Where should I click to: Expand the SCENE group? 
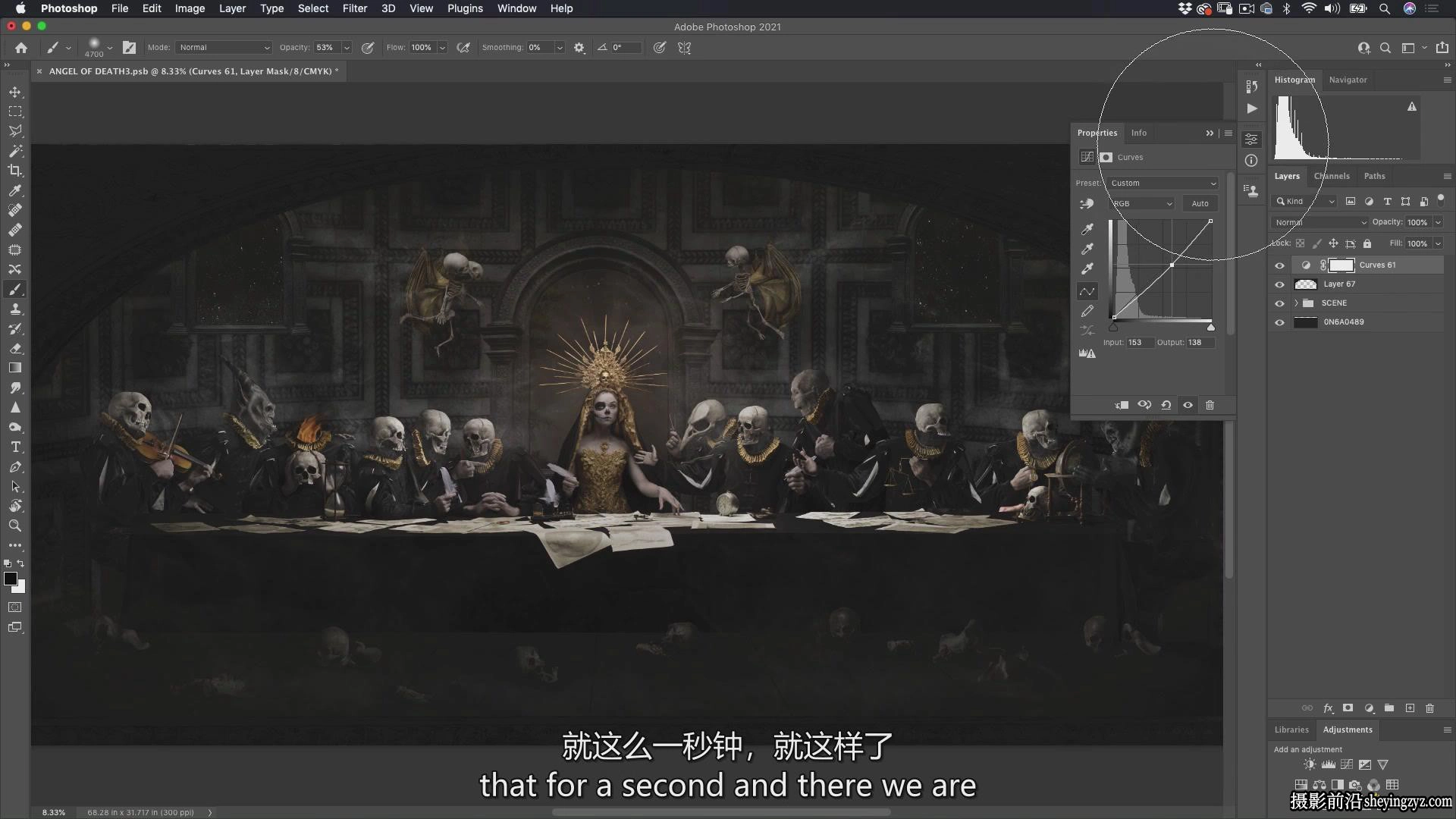coord(1296,303)
